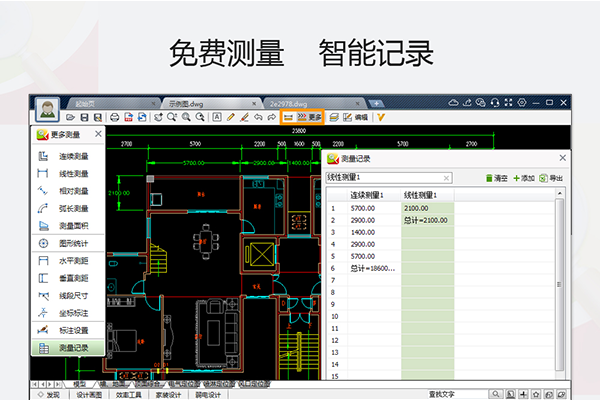Open the layers manager icon
The height and width of the screenshot is (400, 600).
point(334,117)
